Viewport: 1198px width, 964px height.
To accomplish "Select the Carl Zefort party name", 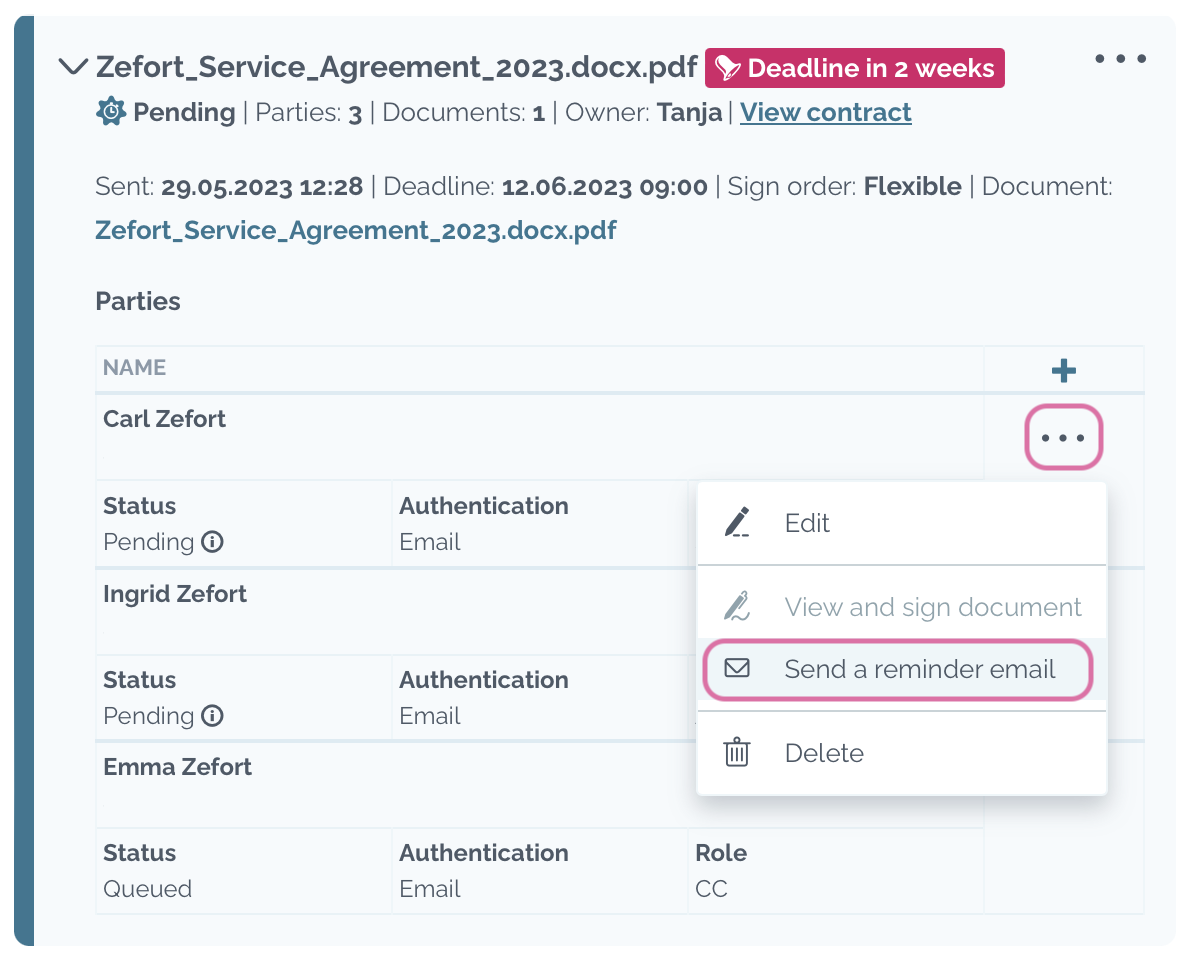I will point(164,419).
